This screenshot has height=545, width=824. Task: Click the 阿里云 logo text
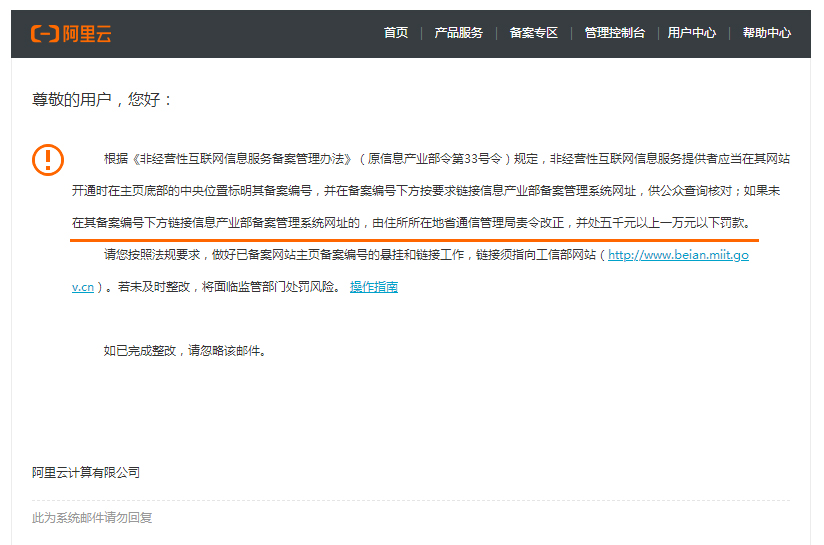point(87,34)
